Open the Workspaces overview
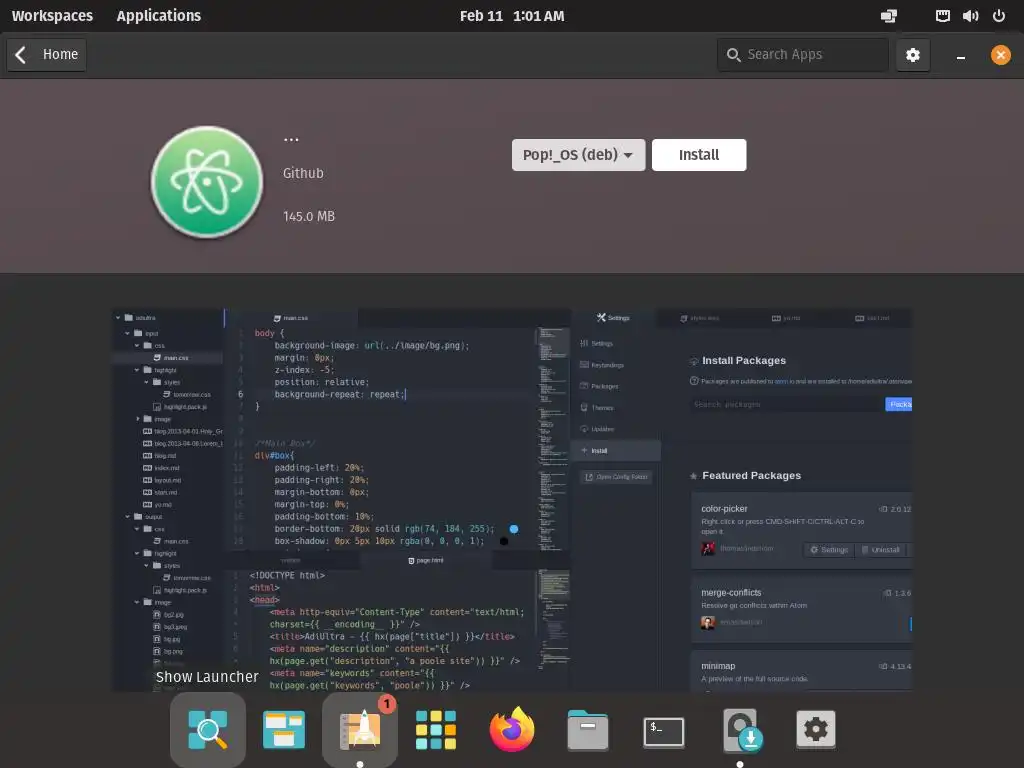Screen dimensions: 1024x768 coord(52,16)
